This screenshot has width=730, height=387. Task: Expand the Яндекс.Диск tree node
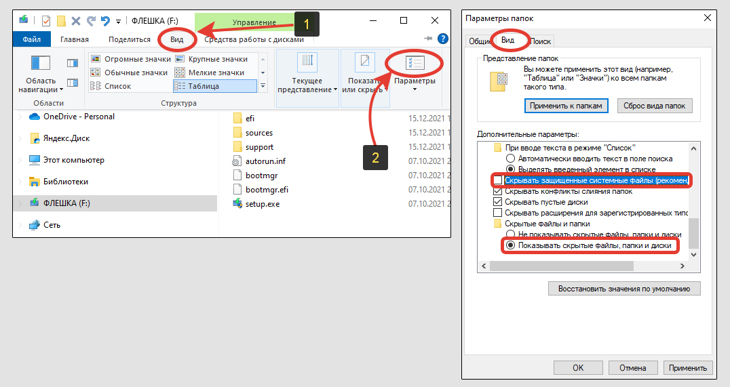coord(20,138)
